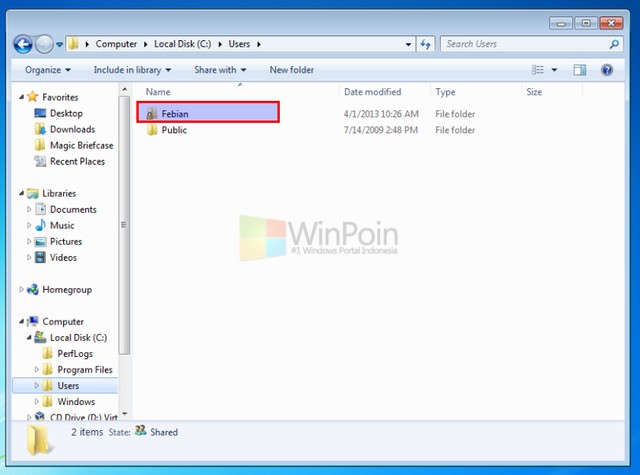Viewport: 640px width, 475px height.
Task: Click the date 7/14/2009 2:48 PM
Action: [x=380, y=130]
